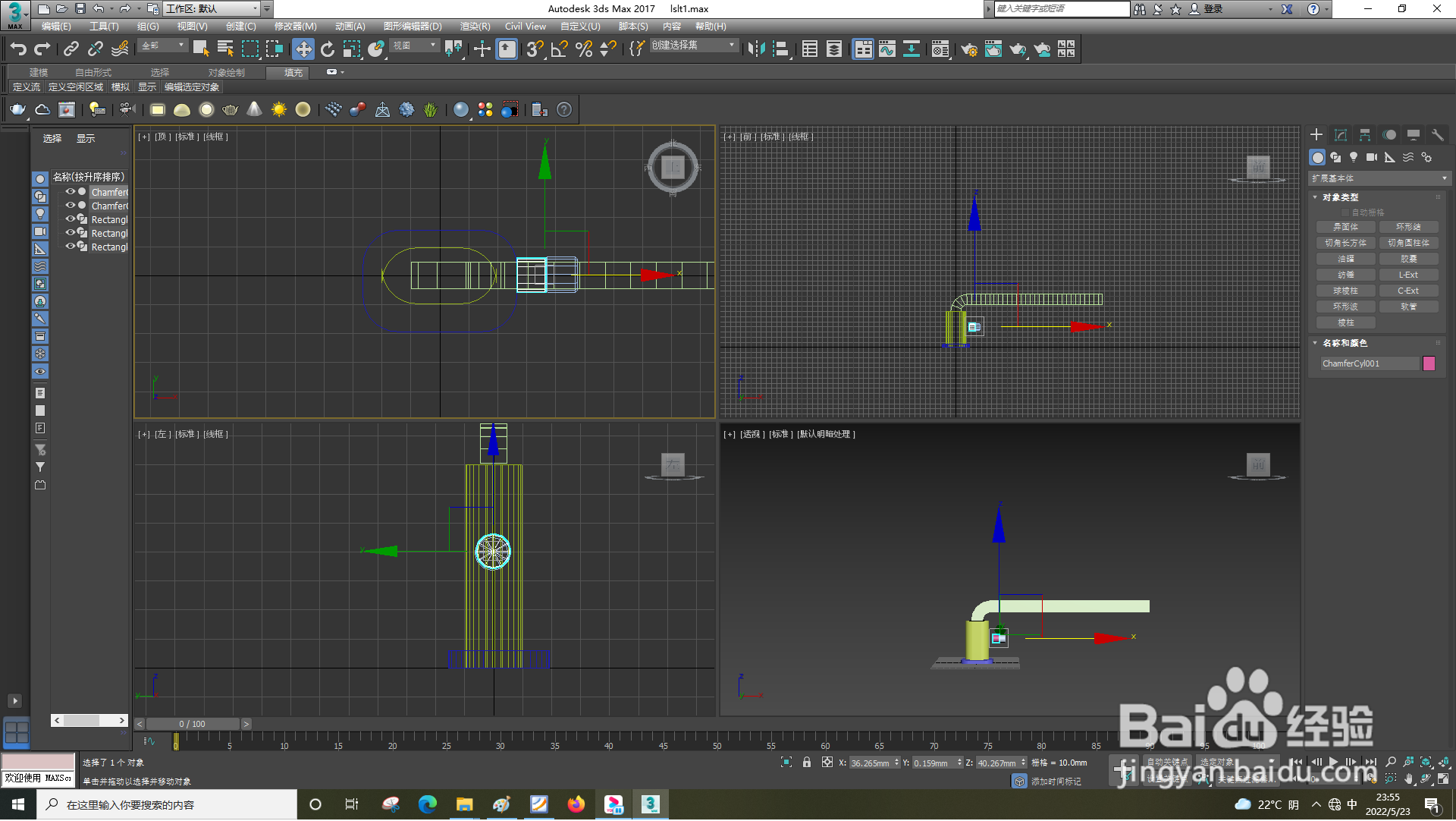Image resolution: width=1456 pixels, height=821 pixels.
Task: Hide the first Chamfer object with eye icon
Action: [70, 192]
